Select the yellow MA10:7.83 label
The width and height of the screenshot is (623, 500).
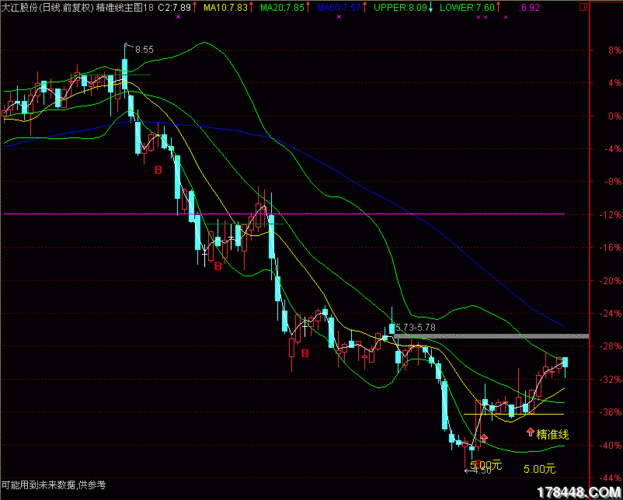point(225,7)
